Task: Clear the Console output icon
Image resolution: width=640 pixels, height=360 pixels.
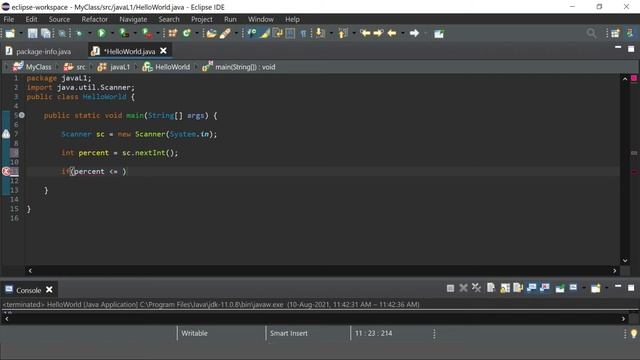Action: click(491, 288)
